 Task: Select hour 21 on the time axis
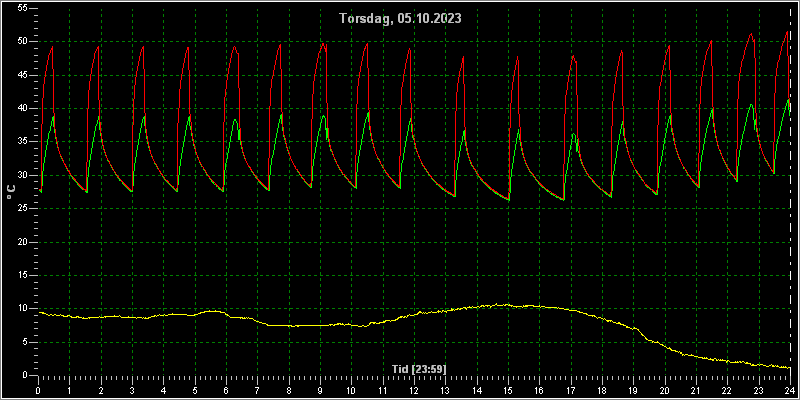[x=696, y=391]
